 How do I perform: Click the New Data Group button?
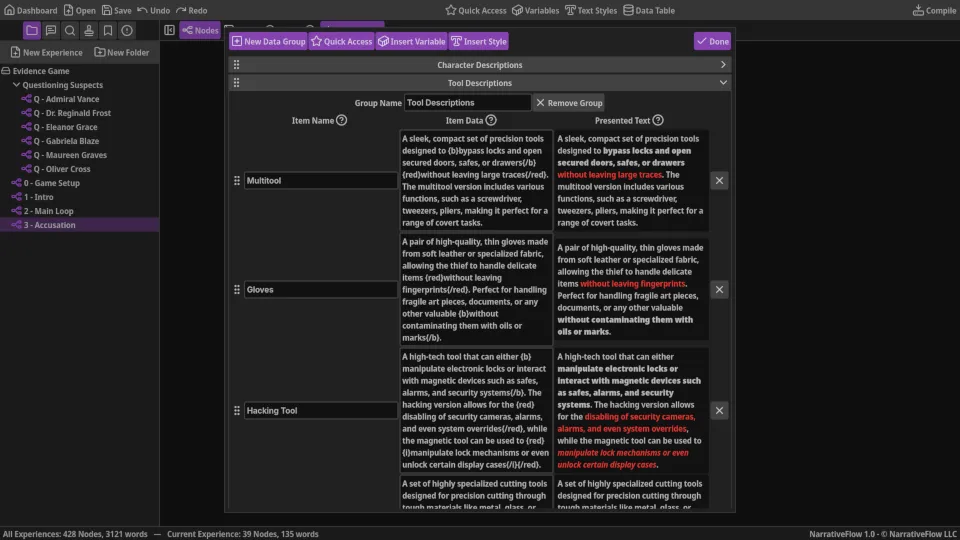(x=268, y=42)
